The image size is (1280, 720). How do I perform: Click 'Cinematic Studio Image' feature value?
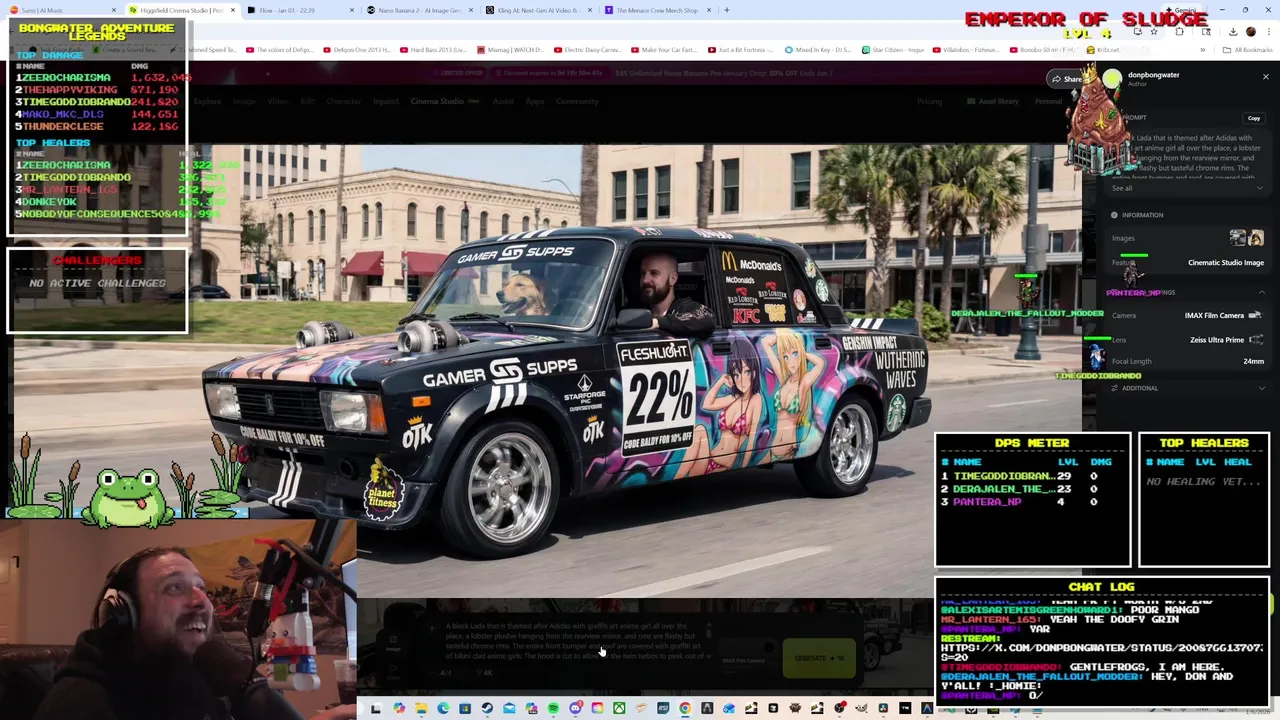click(x=1225, y=263)
